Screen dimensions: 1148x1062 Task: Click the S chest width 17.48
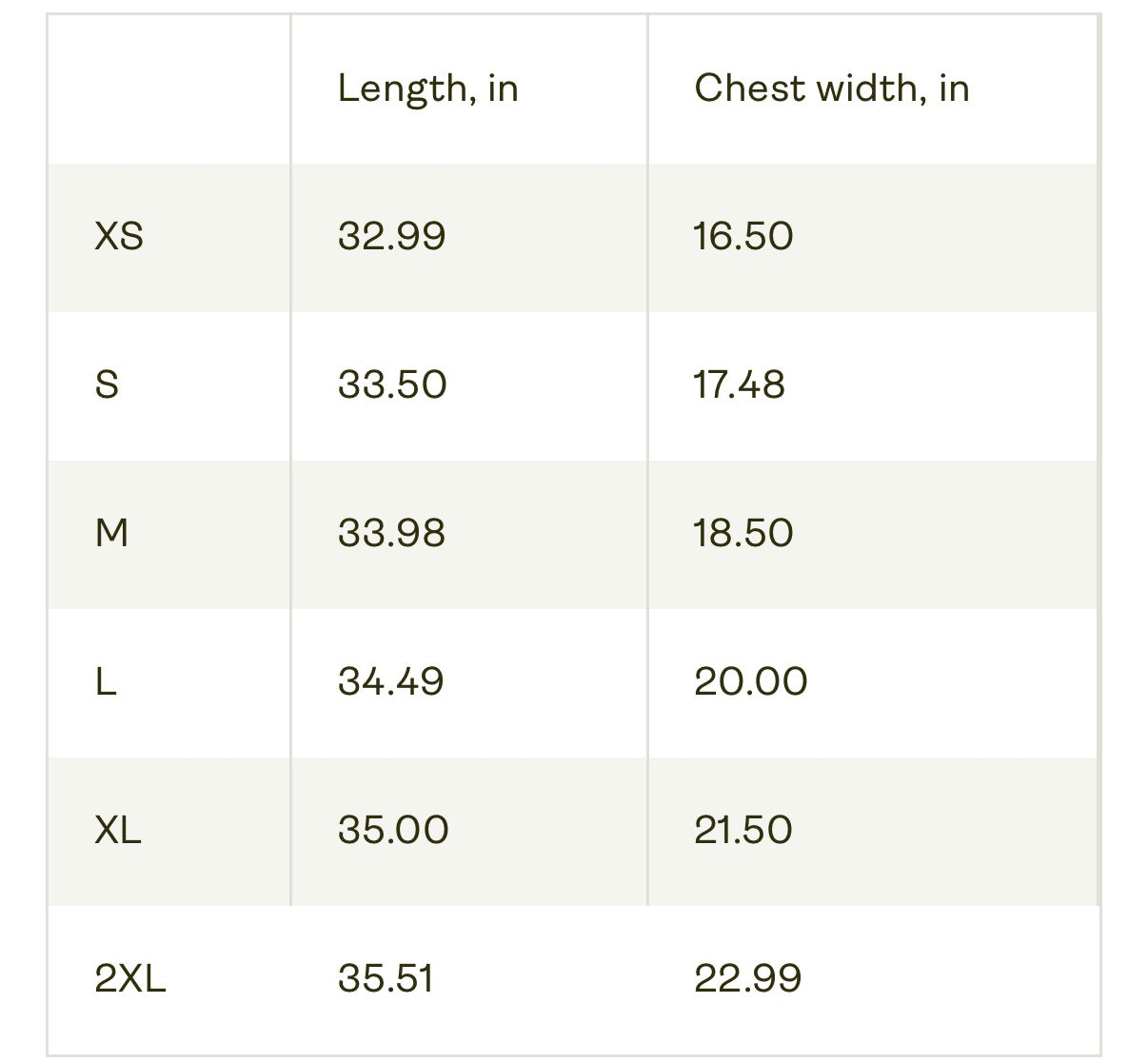(x=739, y=384)
